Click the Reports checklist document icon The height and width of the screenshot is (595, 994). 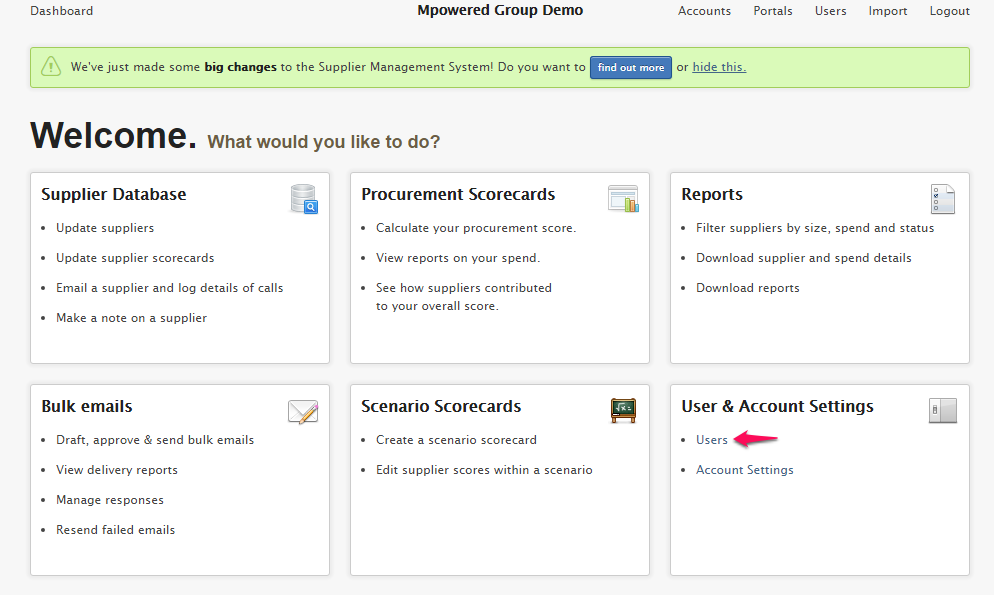pos(943,199)
